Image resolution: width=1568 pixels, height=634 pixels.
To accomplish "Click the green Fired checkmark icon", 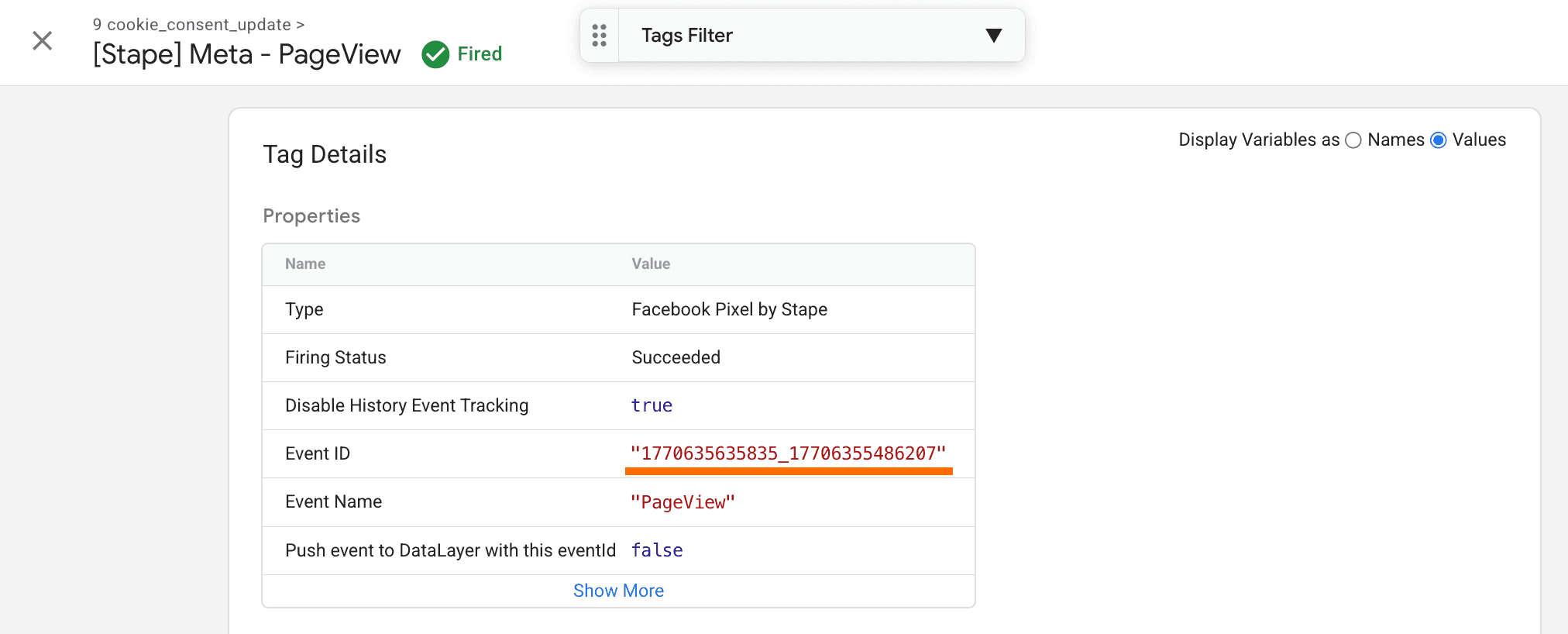I will [435, 54].
